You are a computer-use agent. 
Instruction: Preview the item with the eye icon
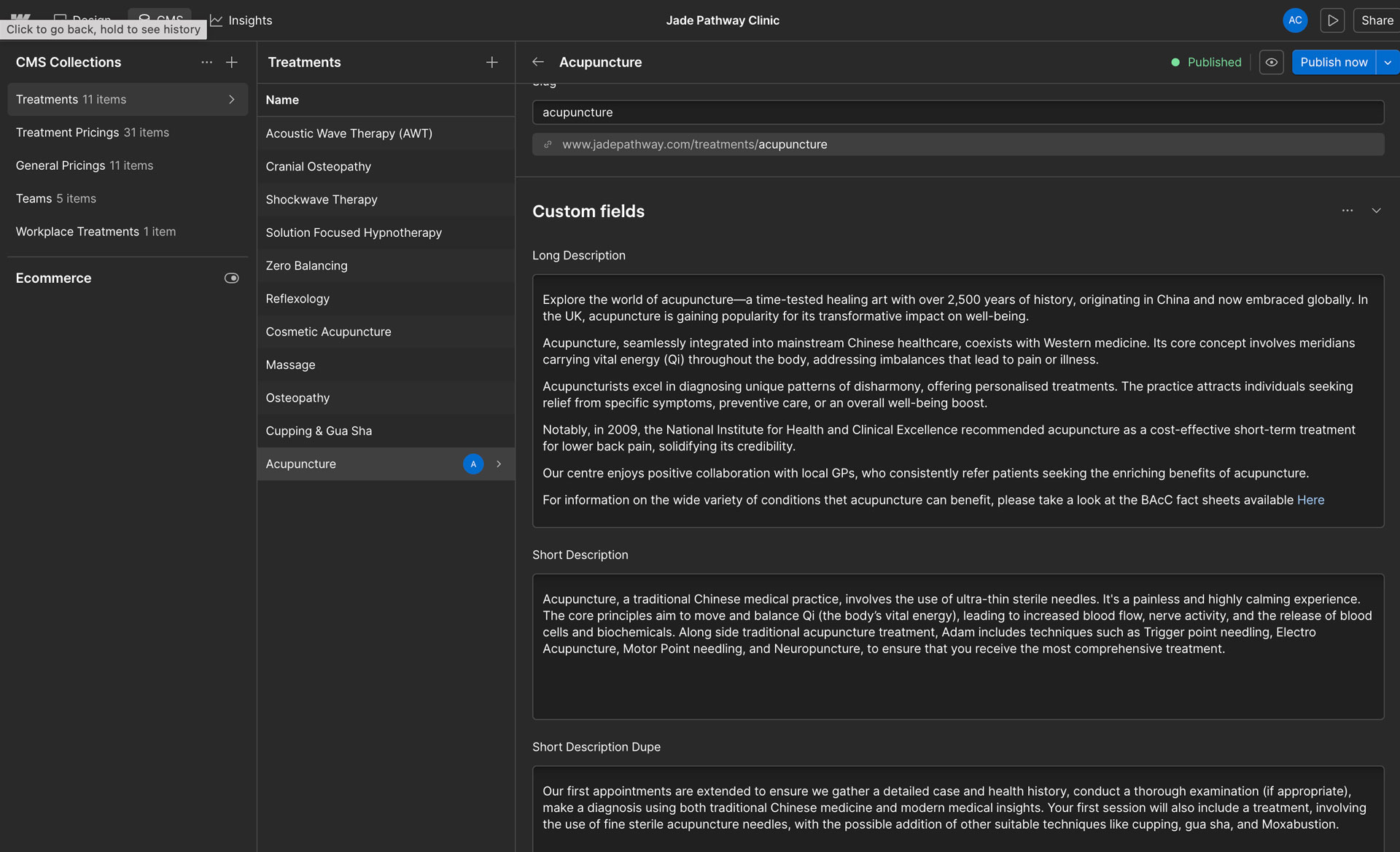pyautogui.click(x=1271, y=63)
